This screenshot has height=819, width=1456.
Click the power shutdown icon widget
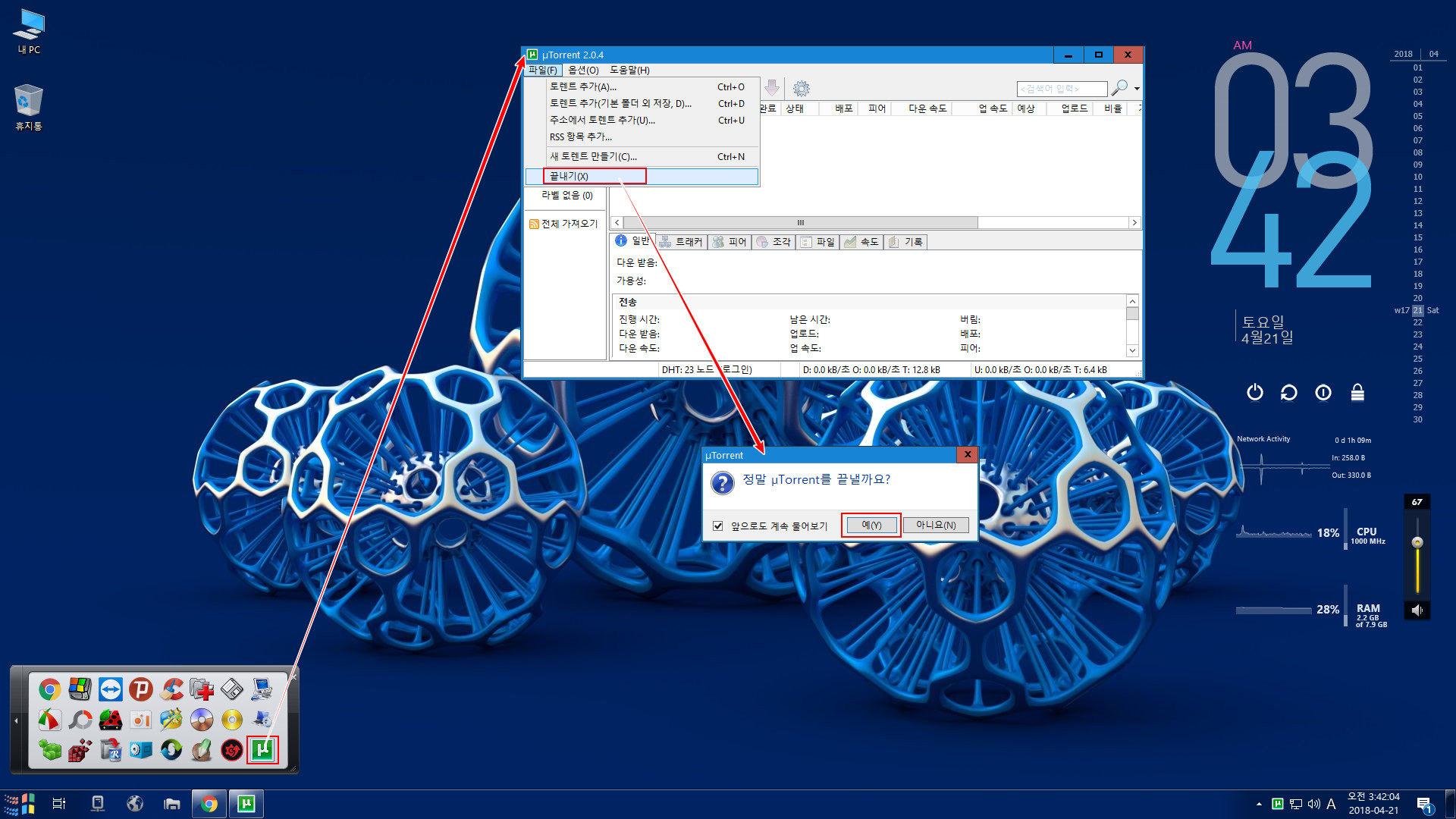click(x=1255, y=392)
